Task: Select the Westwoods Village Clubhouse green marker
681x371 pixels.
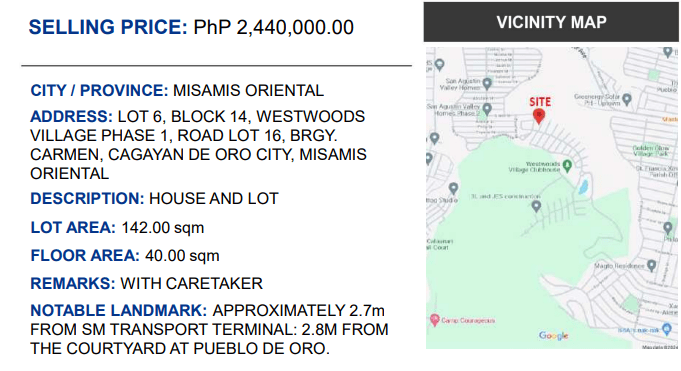Action: pyautogui.click(x=567, y=166)
